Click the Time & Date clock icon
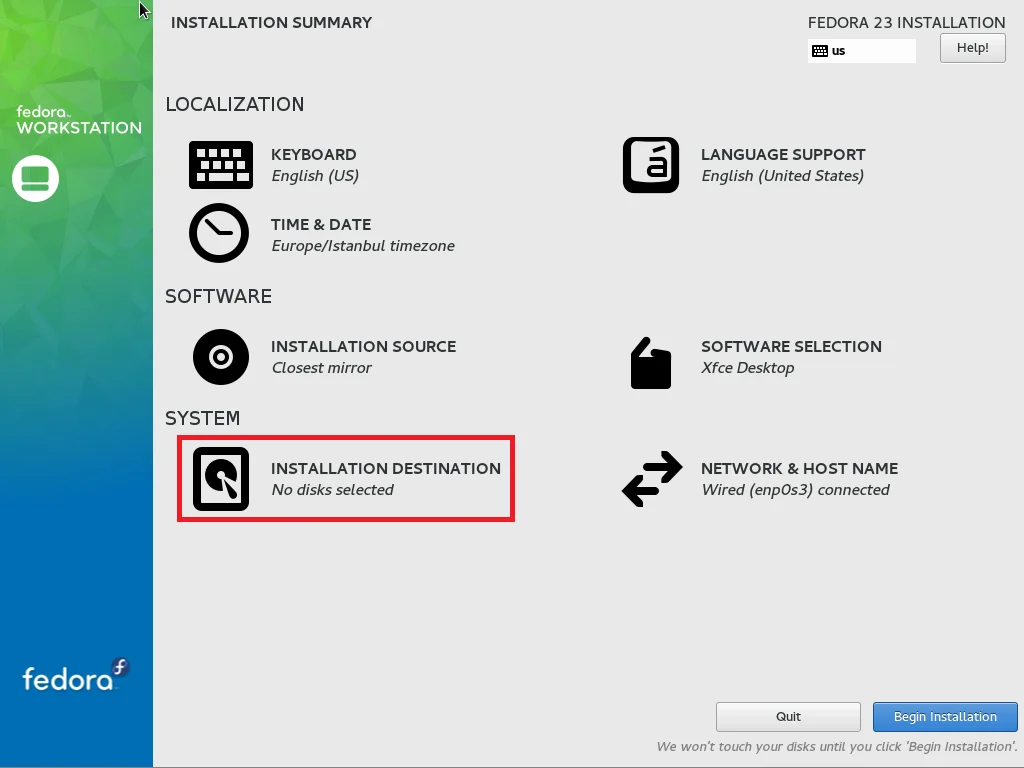1024x768 pixels. [219, 233]
